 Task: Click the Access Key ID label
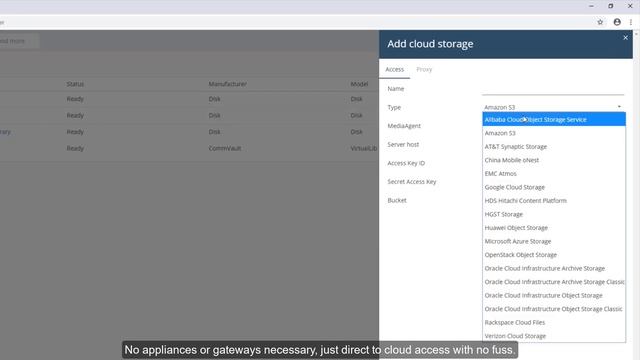coord(406,163)
